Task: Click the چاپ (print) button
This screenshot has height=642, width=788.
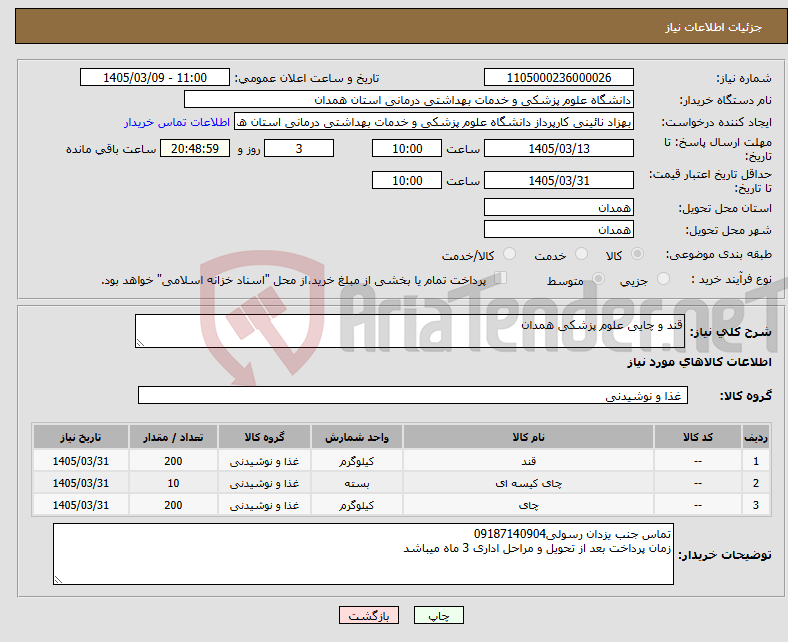Action: pyautogui.click(x=438, y=615)
